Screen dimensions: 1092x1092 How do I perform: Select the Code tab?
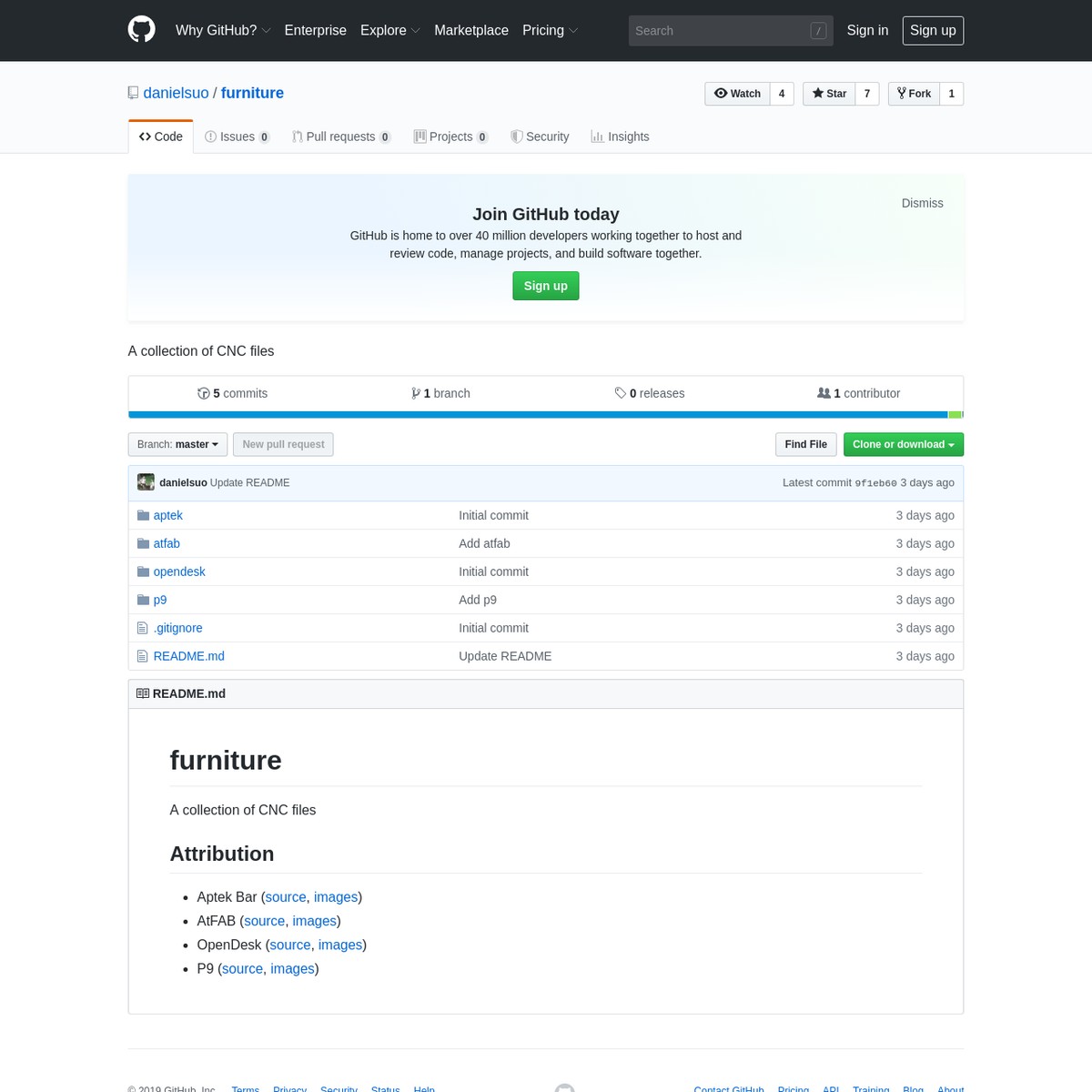[x=161, y=136]
